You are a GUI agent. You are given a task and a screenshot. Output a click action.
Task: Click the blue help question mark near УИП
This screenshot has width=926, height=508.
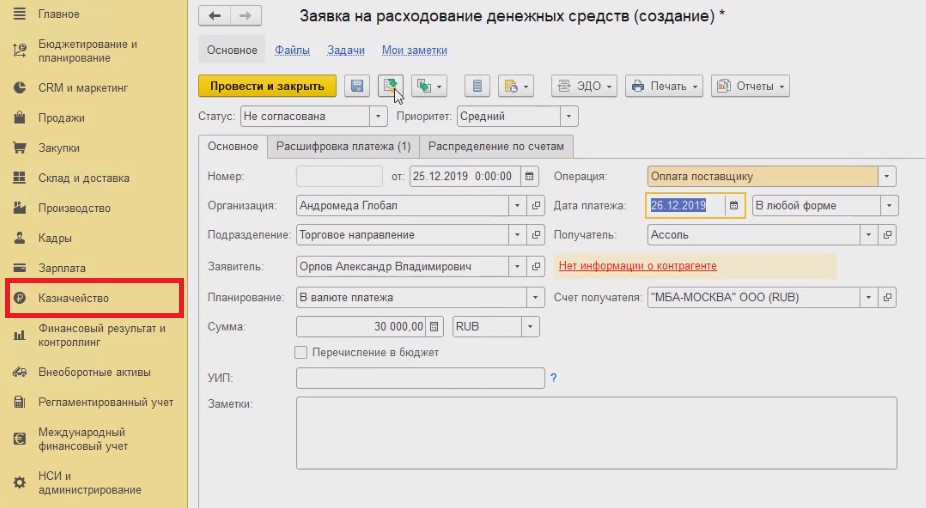[x=553, y=379]
